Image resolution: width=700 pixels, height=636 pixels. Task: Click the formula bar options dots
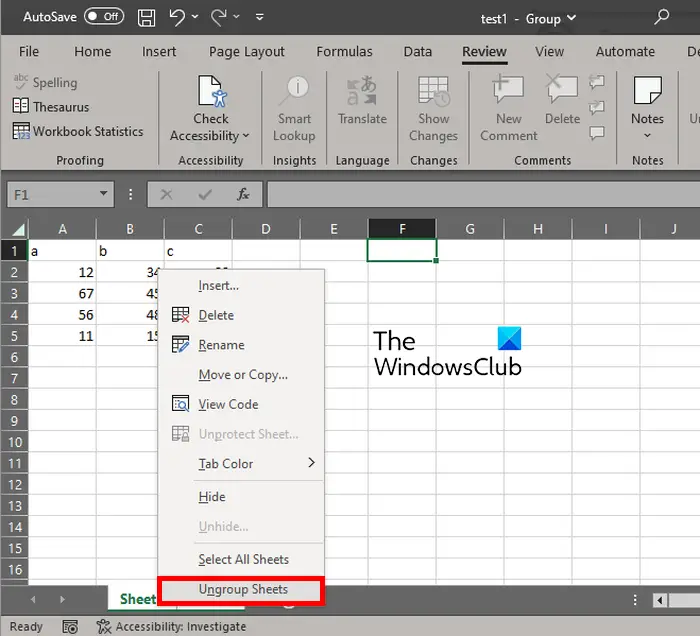coord(130,194)
